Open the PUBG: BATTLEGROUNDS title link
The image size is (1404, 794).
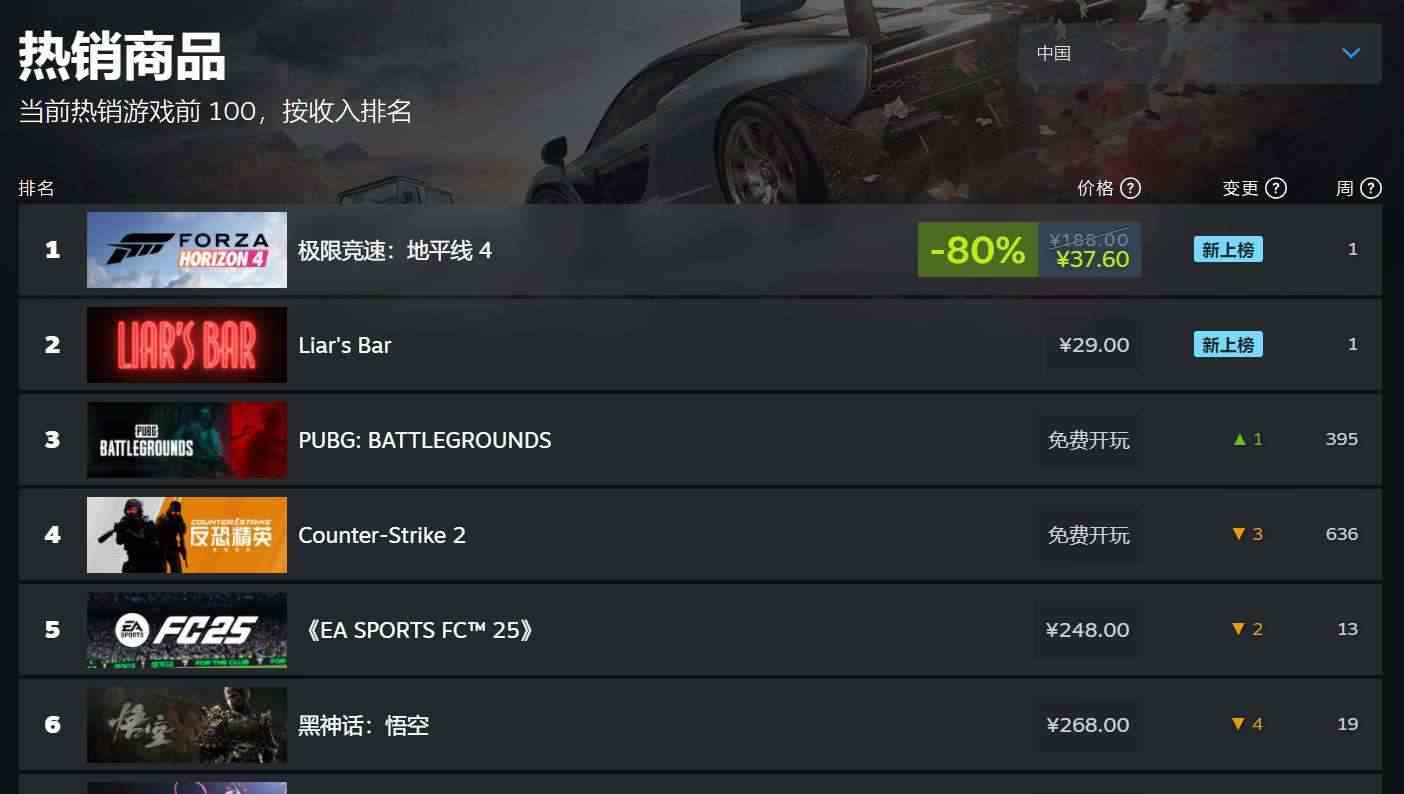425,440
